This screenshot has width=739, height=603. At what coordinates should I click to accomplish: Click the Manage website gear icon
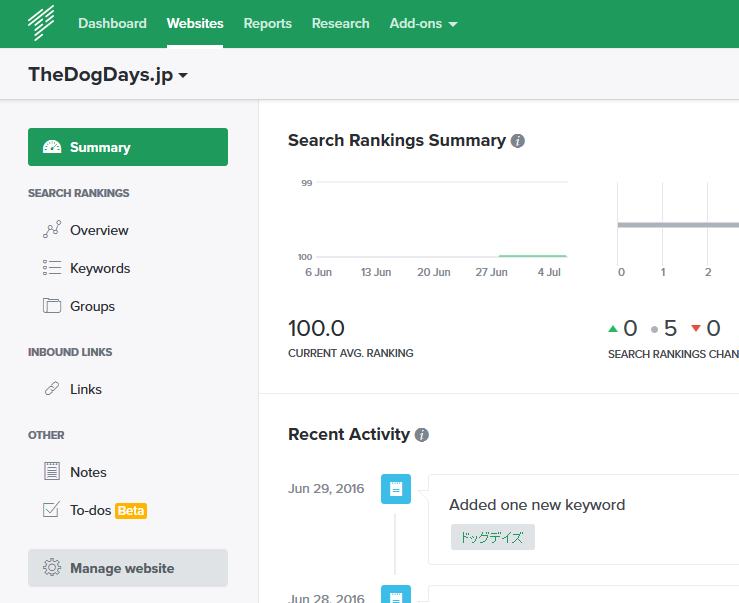click(x=52, y=567)
